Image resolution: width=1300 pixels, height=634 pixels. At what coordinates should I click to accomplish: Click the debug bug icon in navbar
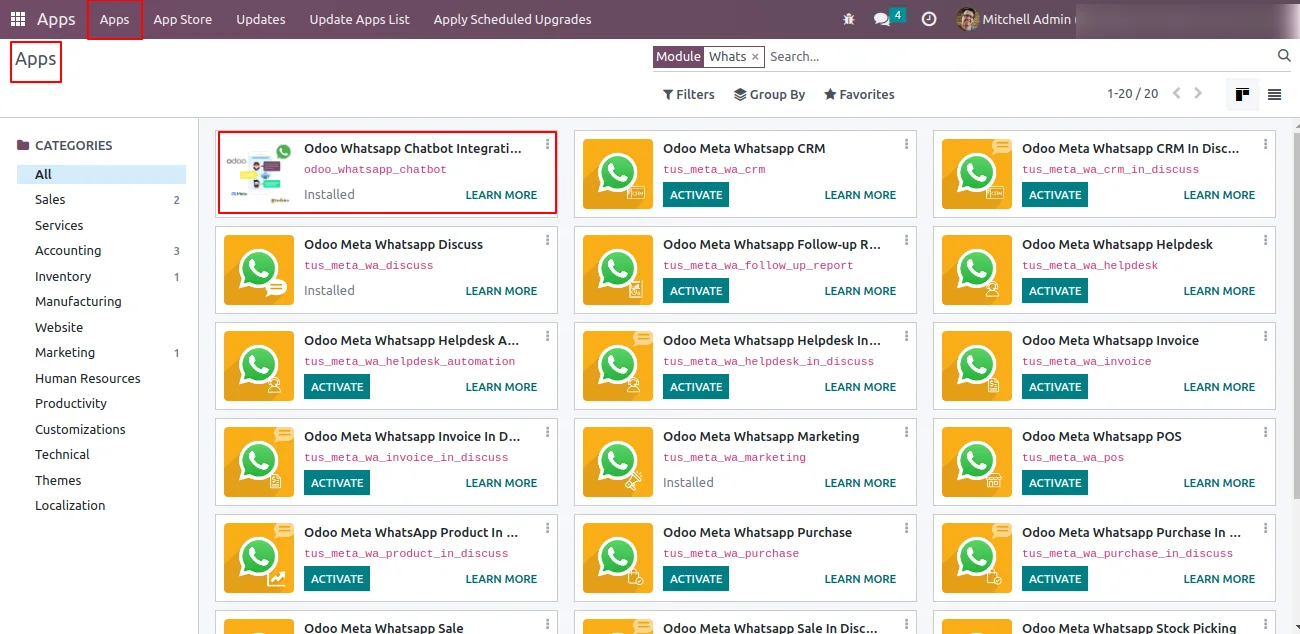(x=849, y=19)
